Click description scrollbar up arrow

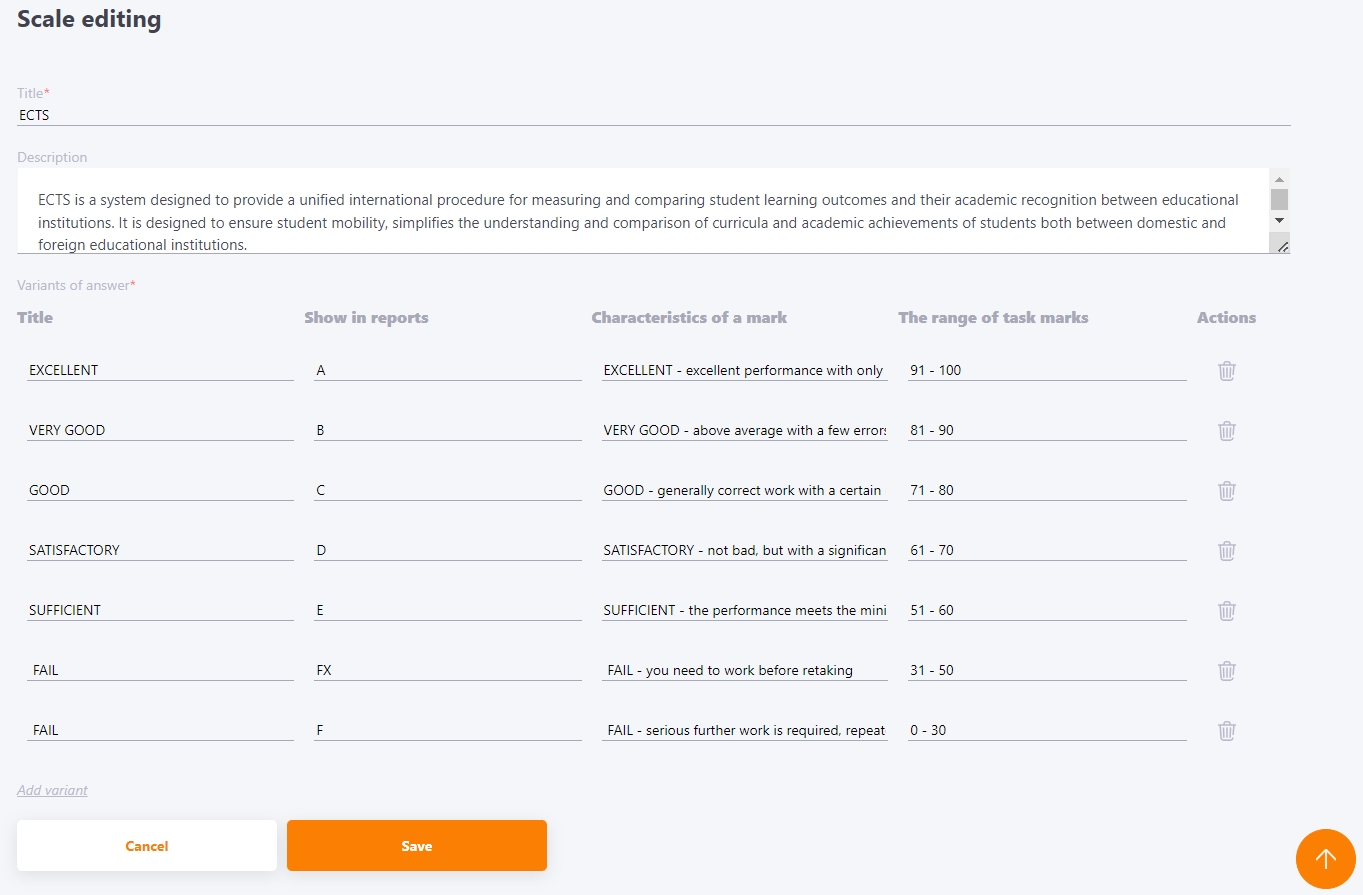pos(1279,179)
